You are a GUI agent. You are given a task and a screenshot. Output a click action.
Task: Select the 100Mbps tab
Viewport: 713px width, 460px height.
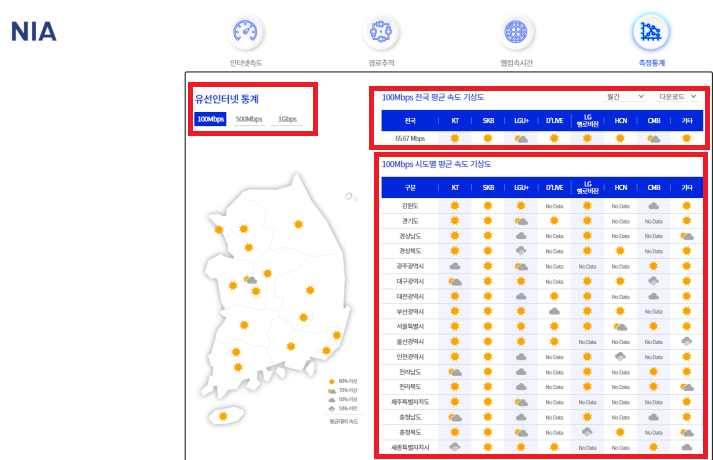[211, 119]
